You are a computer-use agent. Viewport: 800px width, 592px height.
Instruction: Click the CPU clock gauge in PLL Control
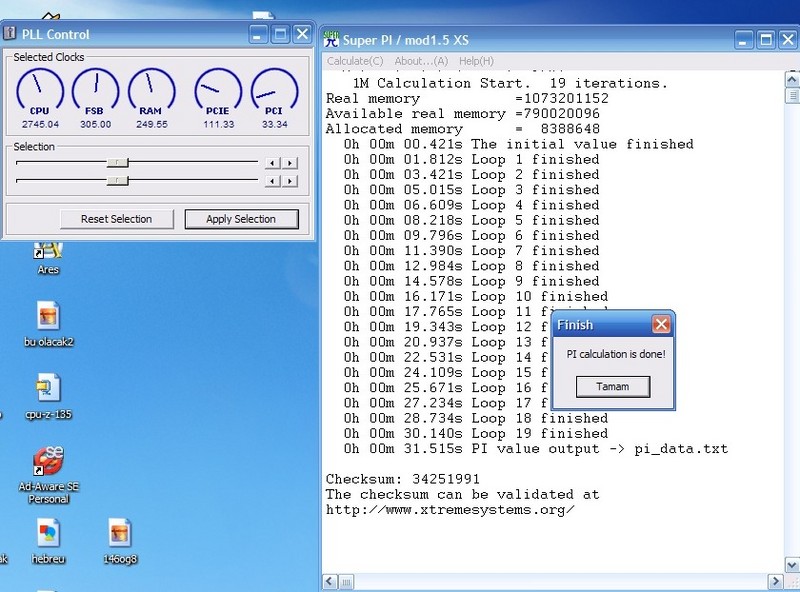click(40, 92)
